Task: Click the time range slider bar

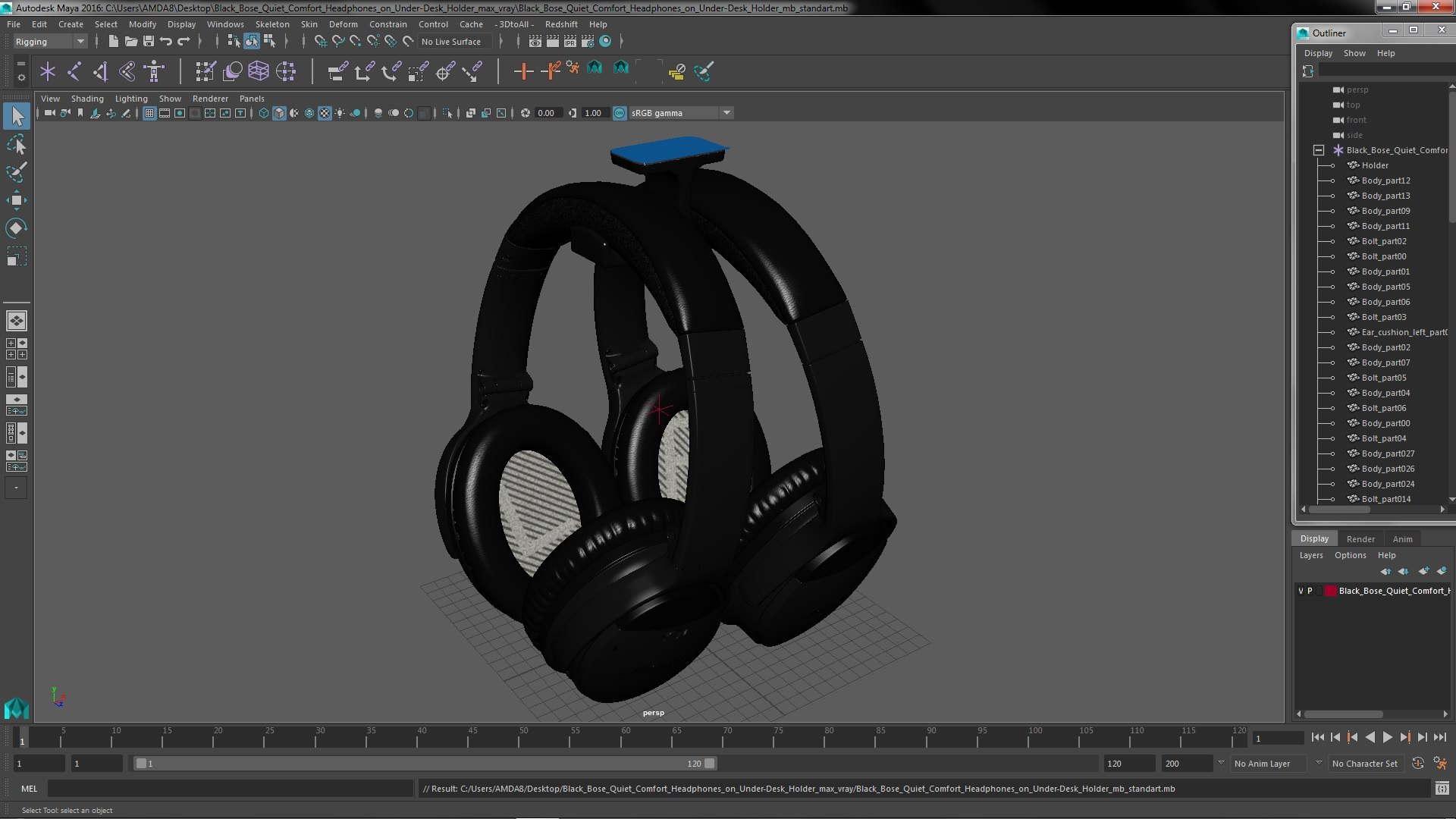Action: click(x=425, y=764)
